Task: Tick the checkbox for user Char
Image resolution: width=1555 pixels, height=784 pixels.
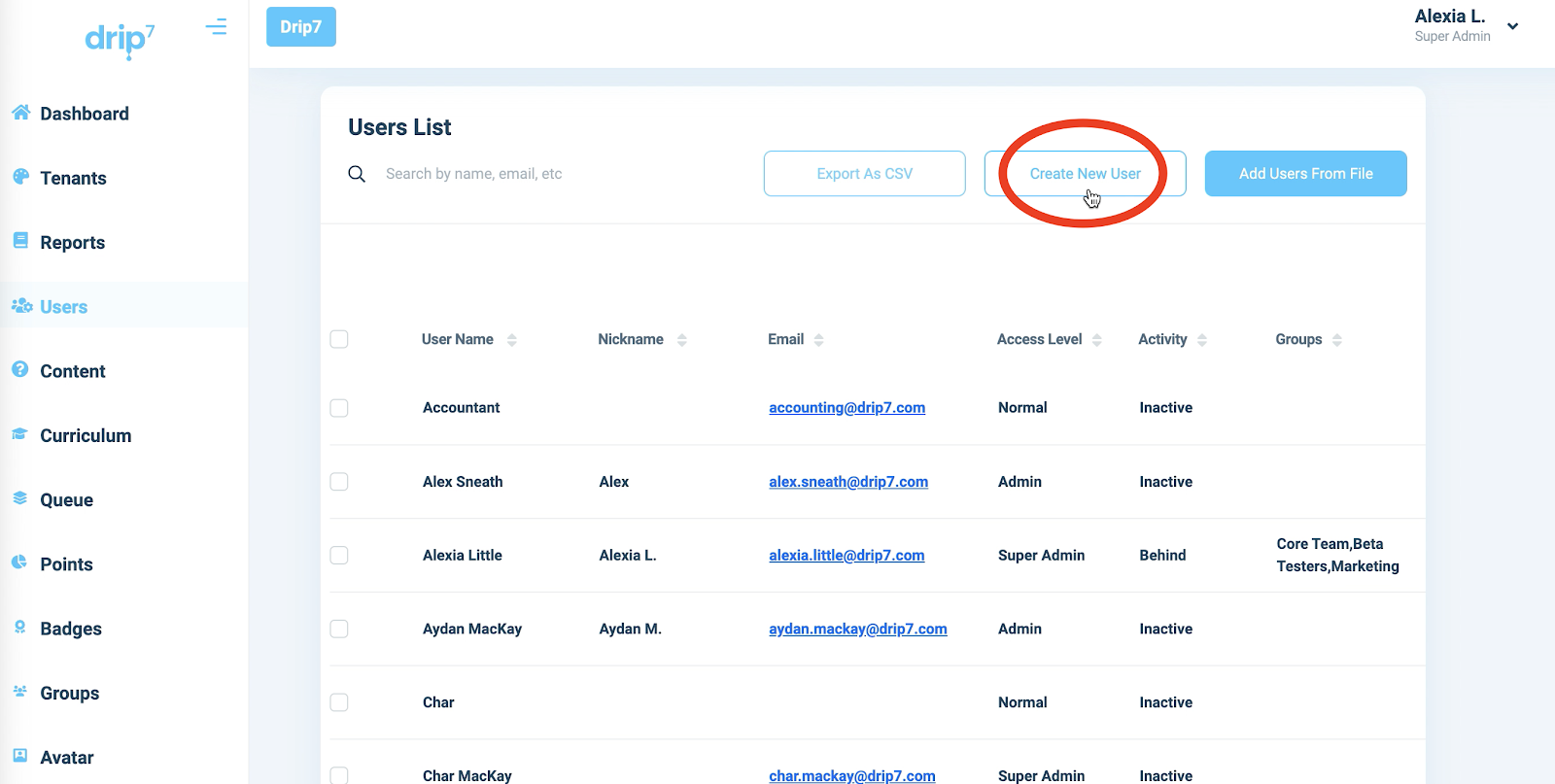Action: click(x=339, y=702)
